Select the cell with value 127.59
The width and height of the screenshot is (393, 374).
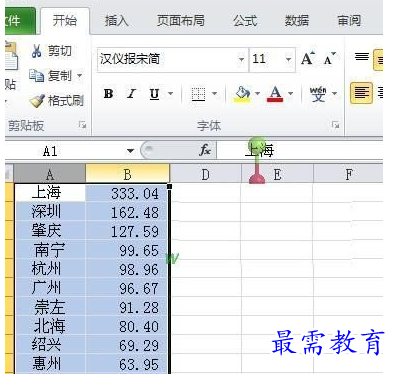click(127, 231)
